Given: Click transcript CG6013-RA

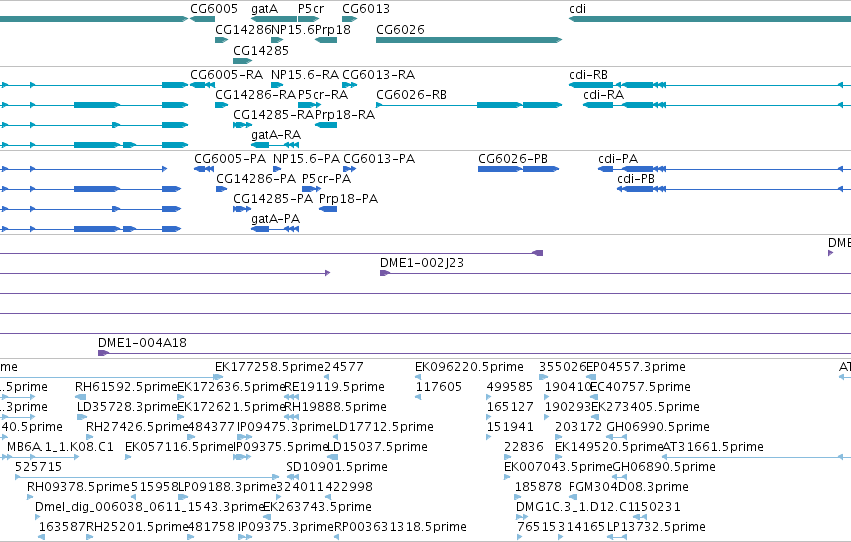Looking at the screenshot, I should pos(378,74).
